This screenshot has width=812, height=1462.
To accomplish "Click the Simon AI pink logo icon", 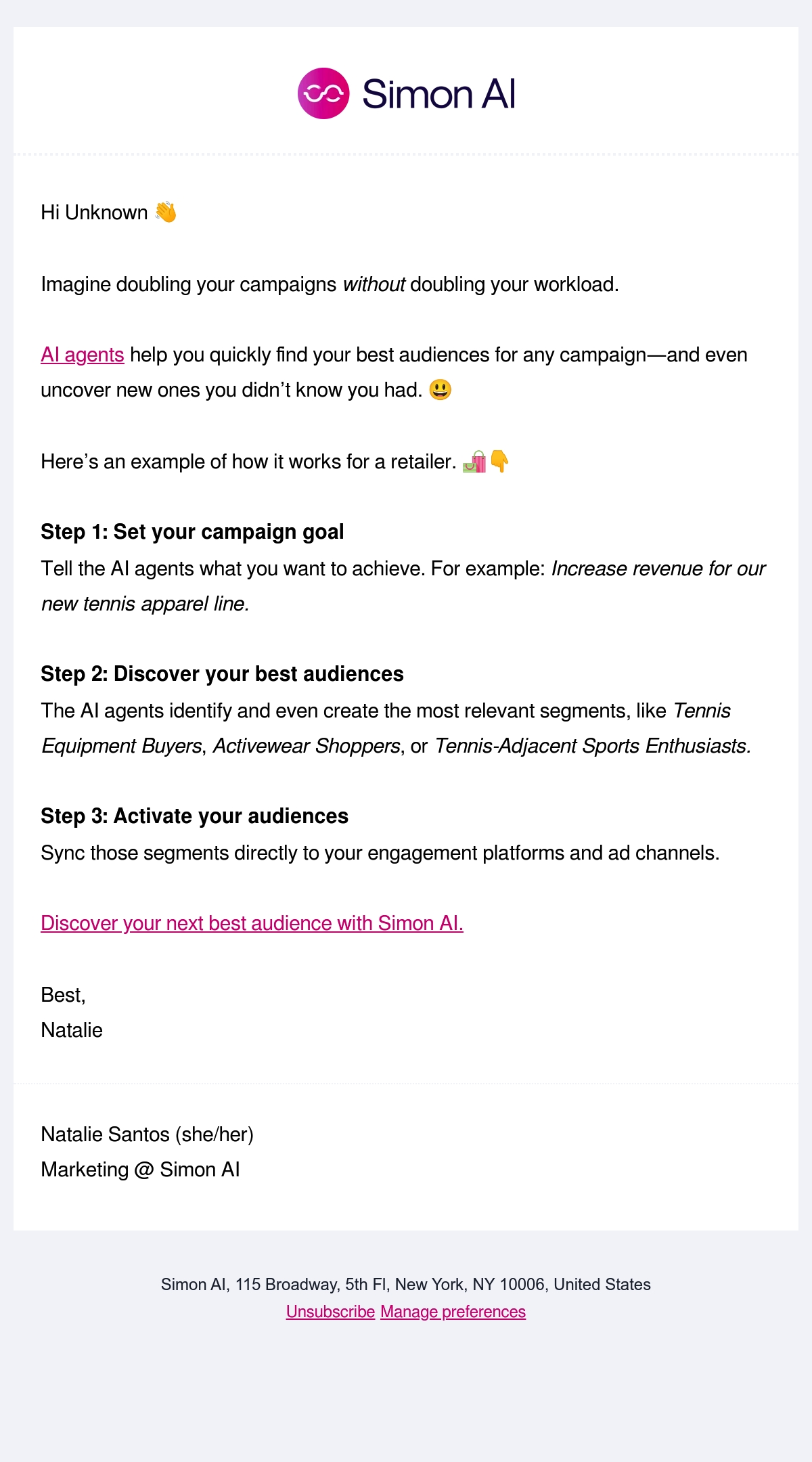I will (x=323, y=93).
